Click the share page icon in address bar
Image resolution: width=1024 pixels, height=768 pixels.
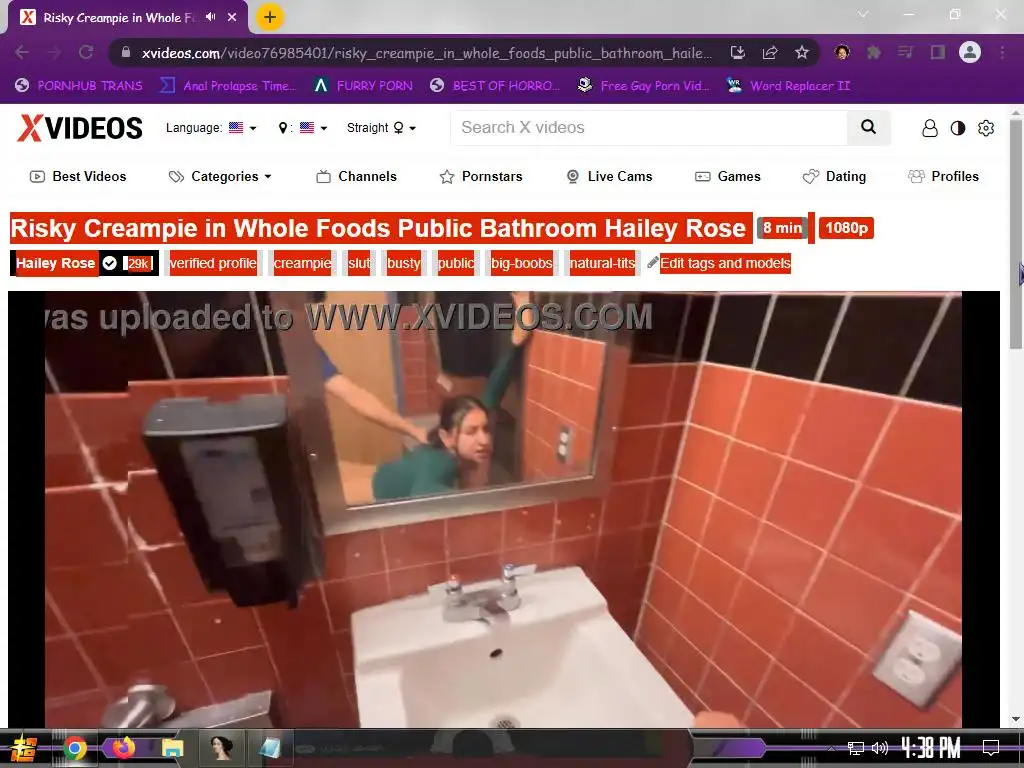click(770, 52)
